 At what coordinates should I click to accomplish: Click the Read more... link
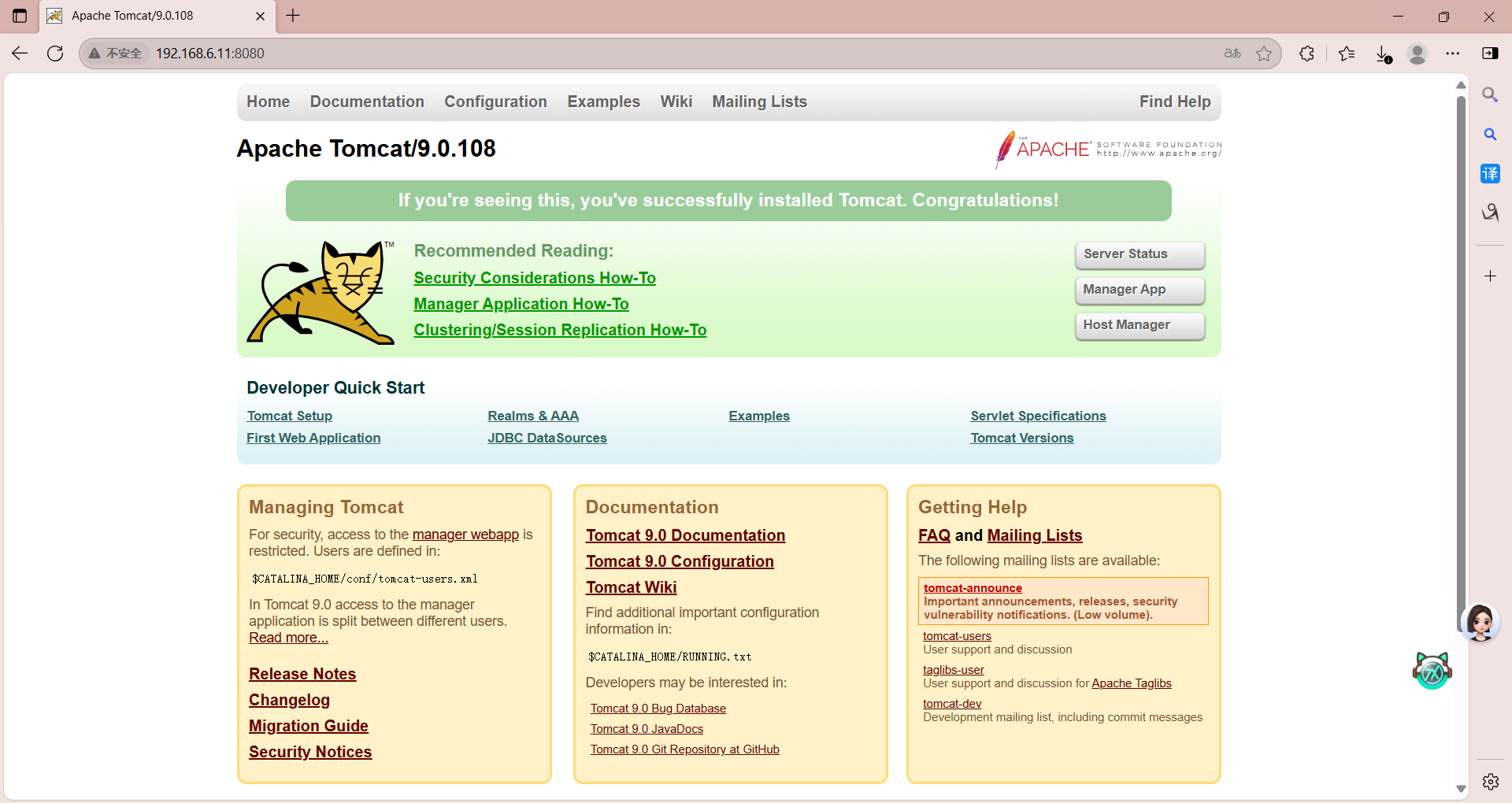click(x=288, y=638)
